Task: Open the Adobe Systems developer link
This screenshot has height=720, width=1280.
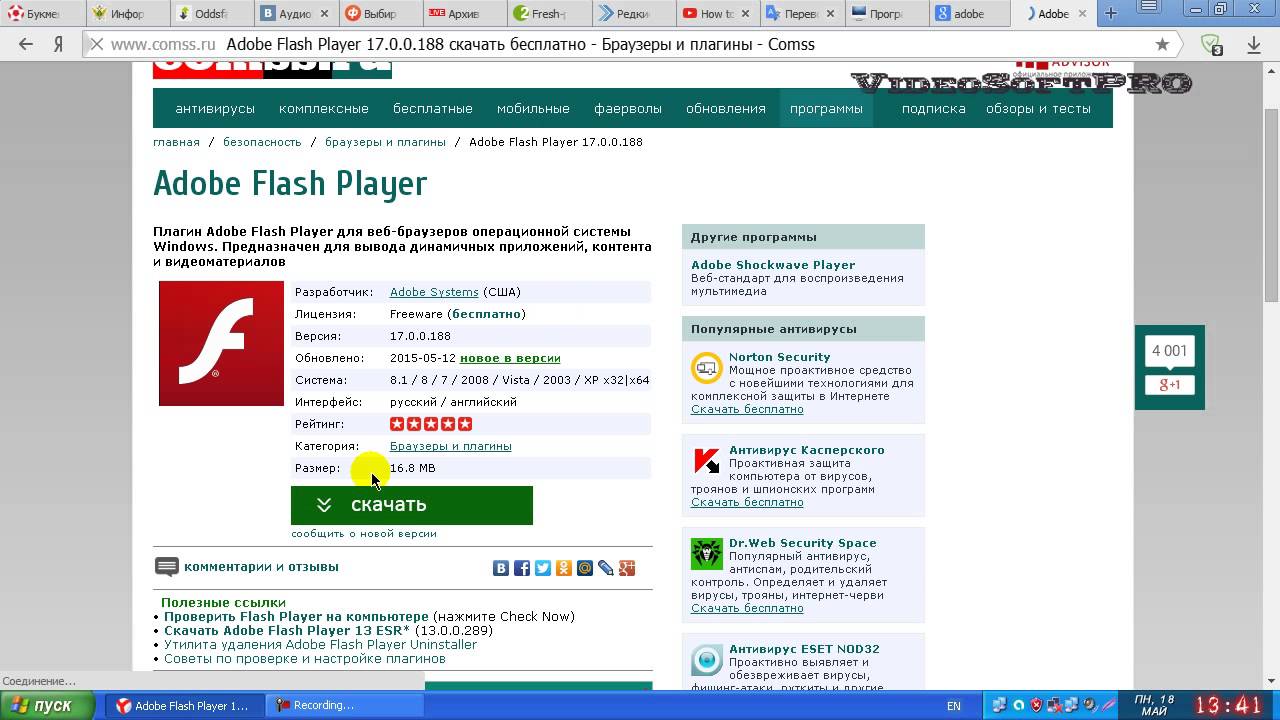Action: [x=434, y=292]
